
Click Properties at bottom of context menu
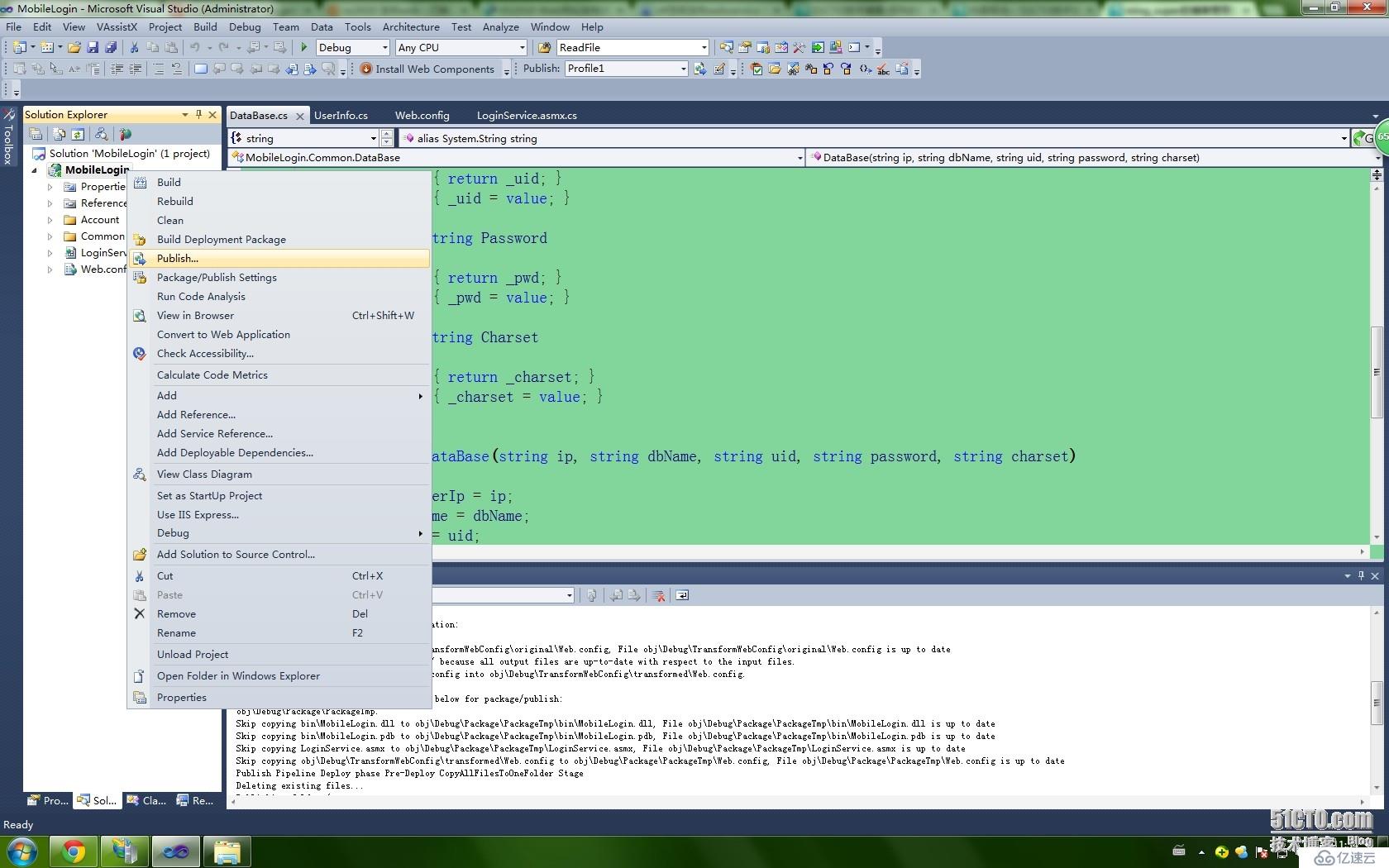(x=279, y=697)
